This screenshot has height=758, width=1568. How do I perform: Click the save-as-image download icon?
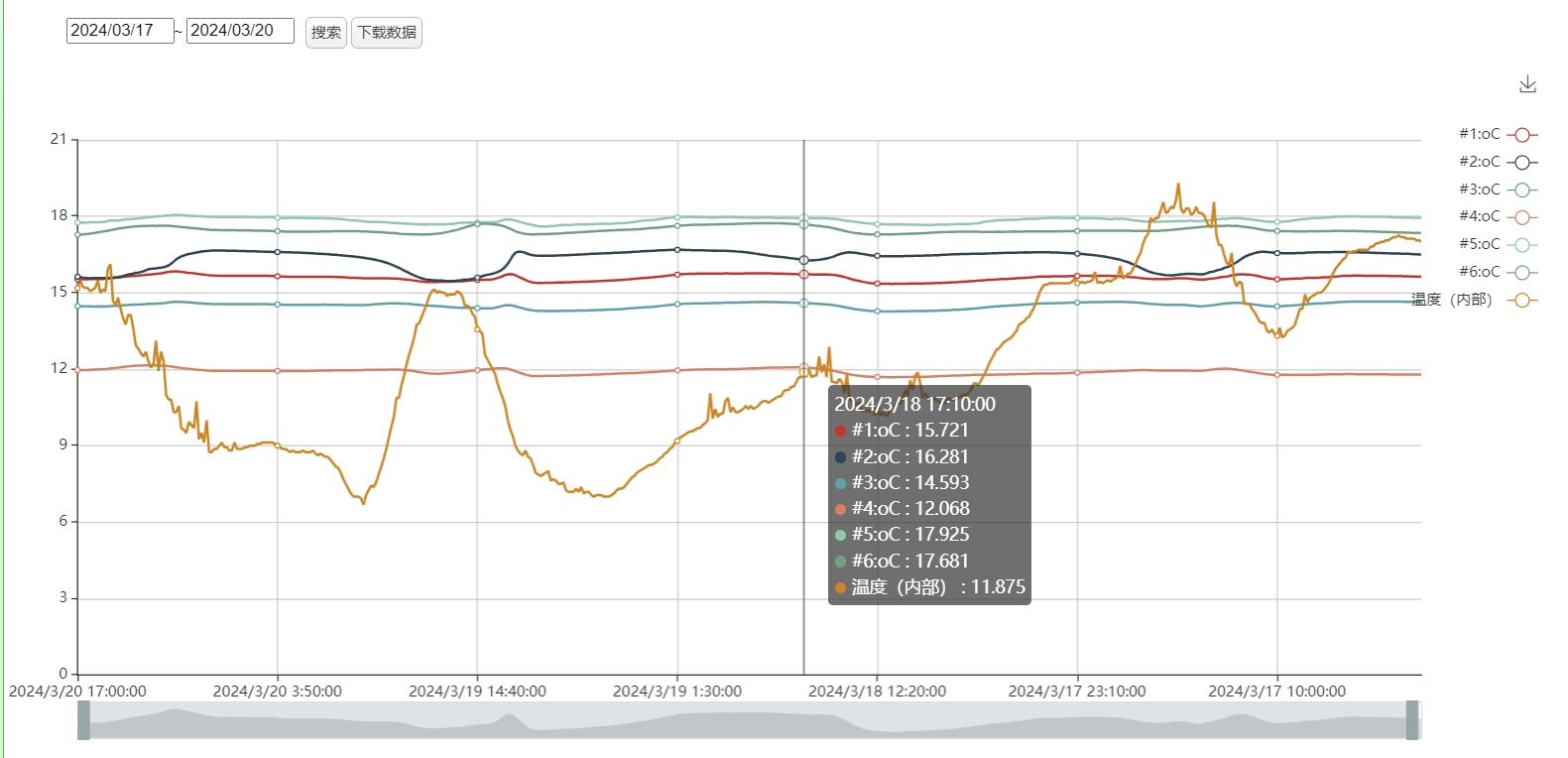click(1527, 84)
